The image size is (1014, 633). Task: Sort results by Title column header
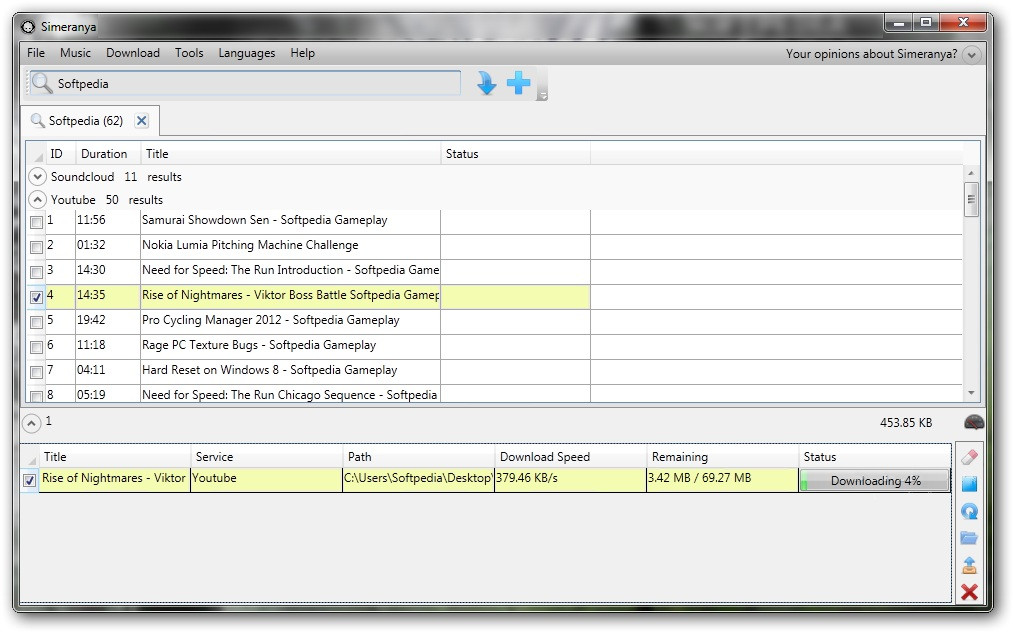290,154
